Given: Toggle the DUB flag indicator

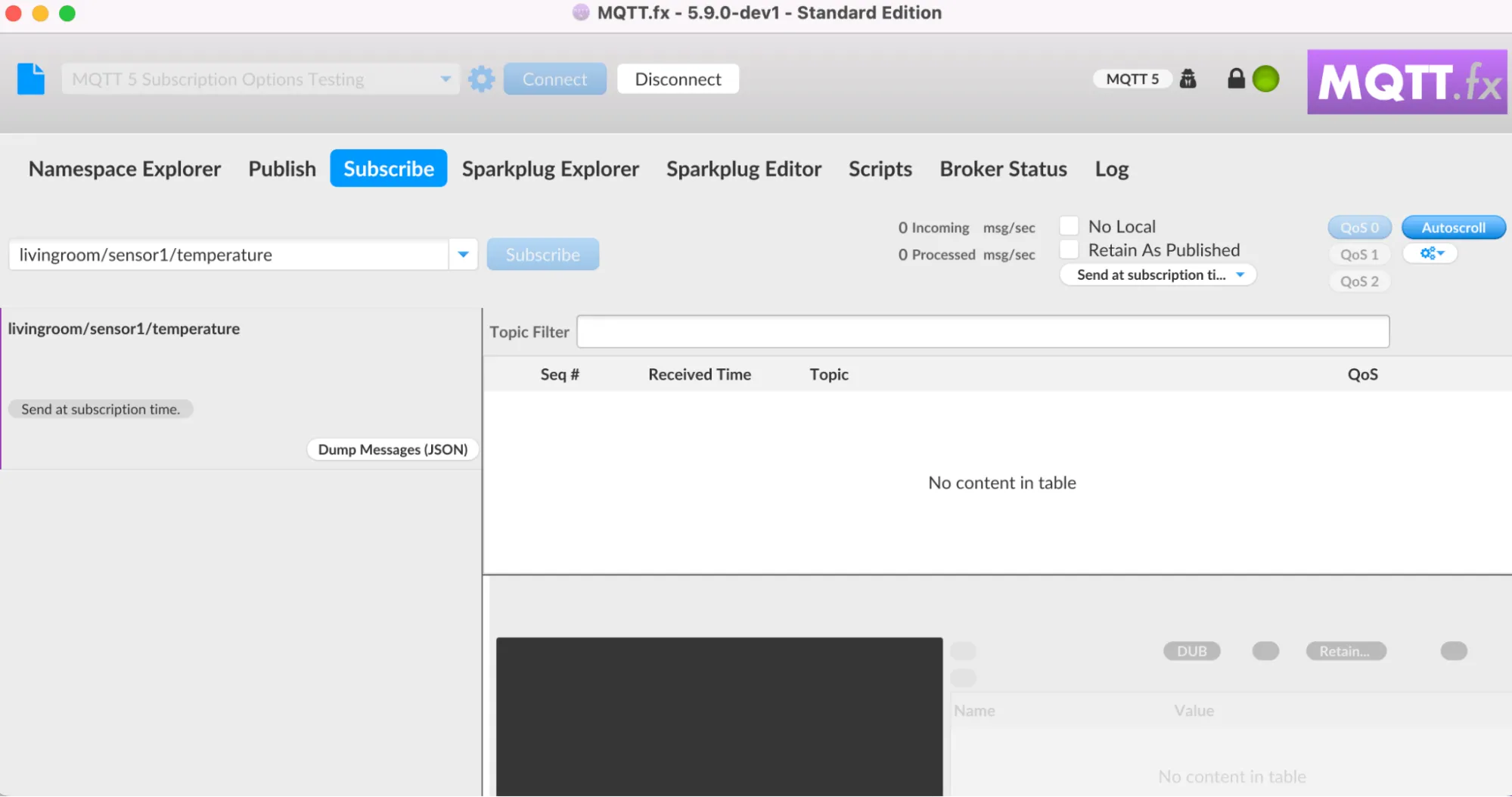Looking at the screenshot, I should [1191, 651].
